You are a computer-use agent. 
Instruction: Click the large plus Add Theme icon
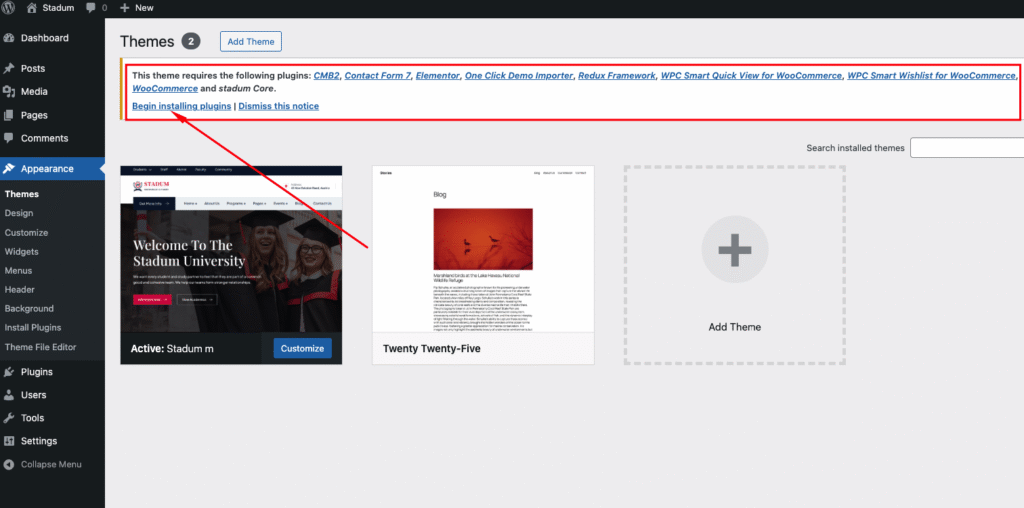735,249
